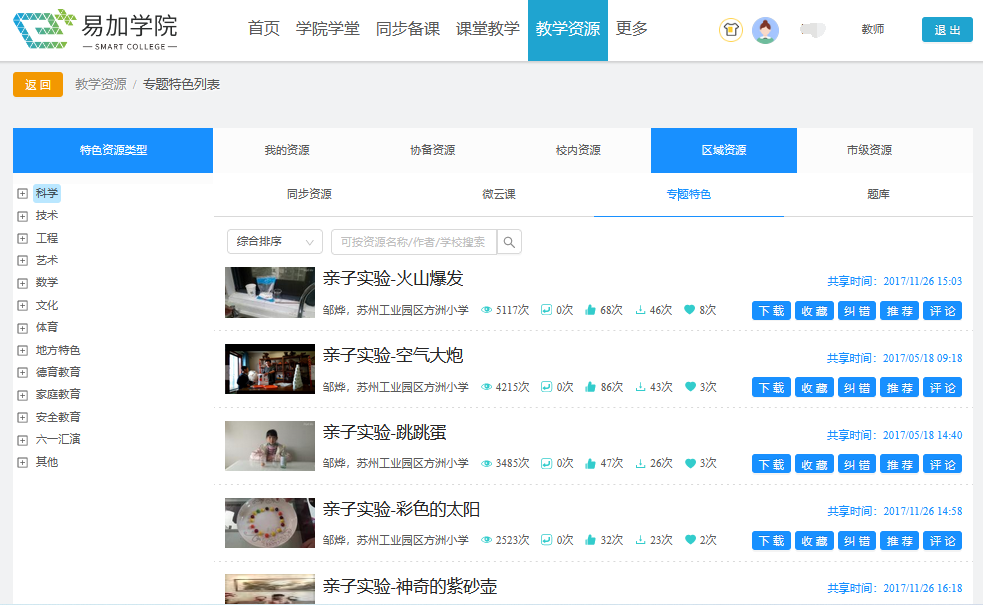Expand the 安全教育 category node

23,418
